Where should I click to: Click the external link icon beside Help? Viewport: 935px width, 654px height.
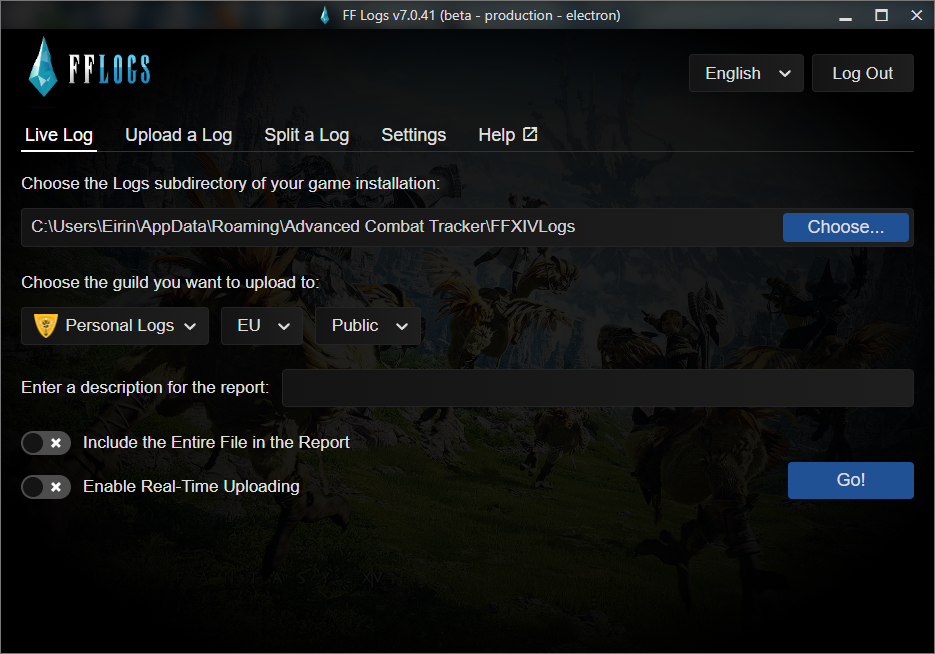coord(530,134)
